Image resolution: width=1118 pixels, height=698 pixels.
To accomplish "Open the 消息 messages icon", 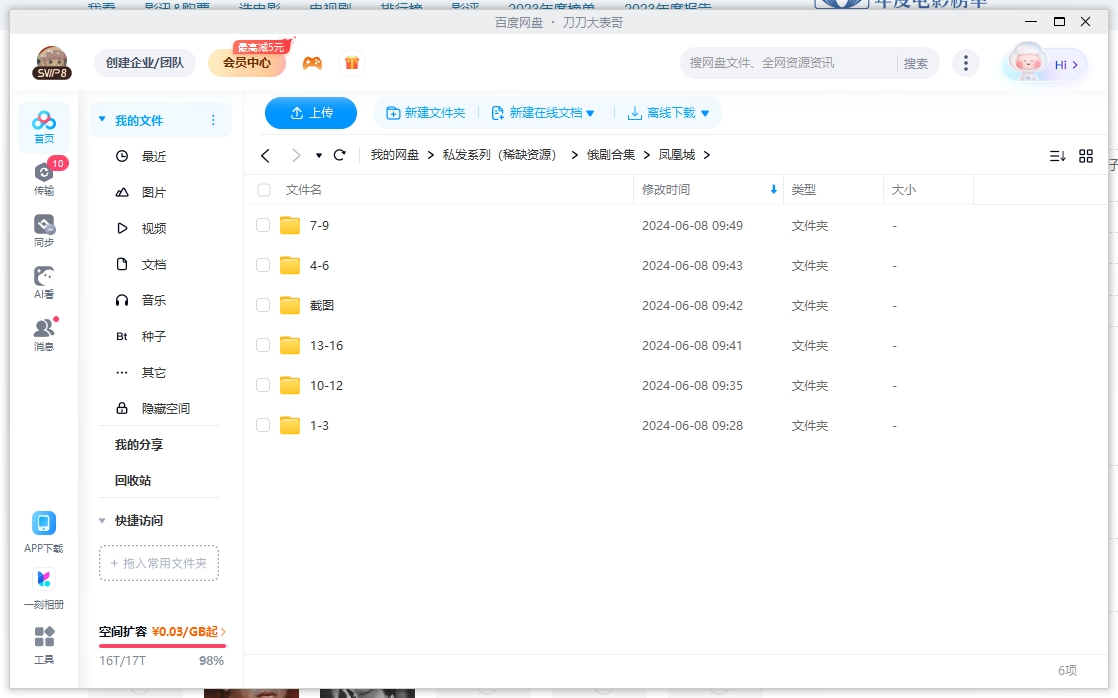I will (42, 330).
